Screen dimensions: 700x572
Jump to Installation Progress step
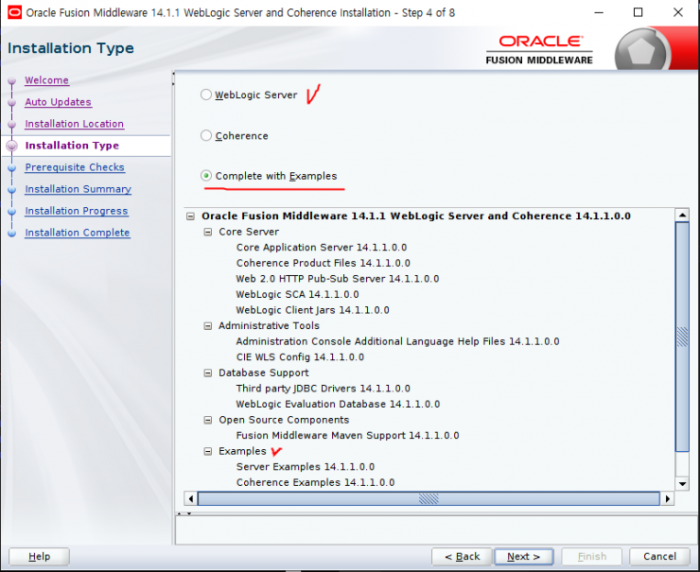click(x=76, y=211)
